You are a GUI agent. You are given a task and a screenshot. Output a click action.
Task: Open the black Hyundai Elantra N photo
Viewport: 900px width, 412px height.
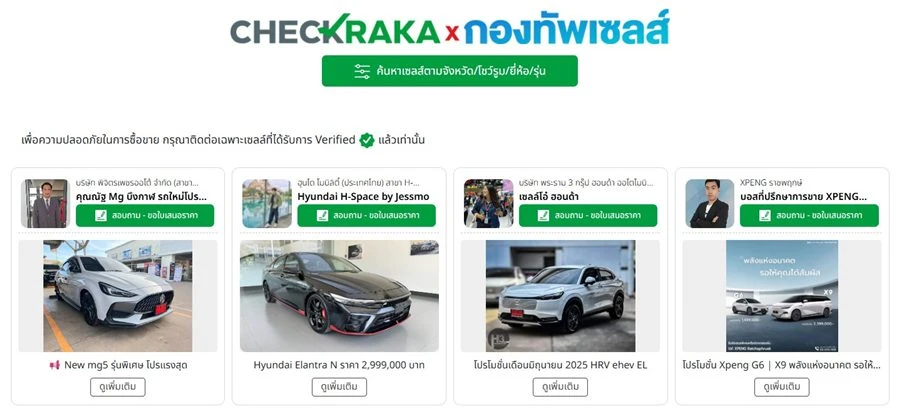[x=339, y=296]
